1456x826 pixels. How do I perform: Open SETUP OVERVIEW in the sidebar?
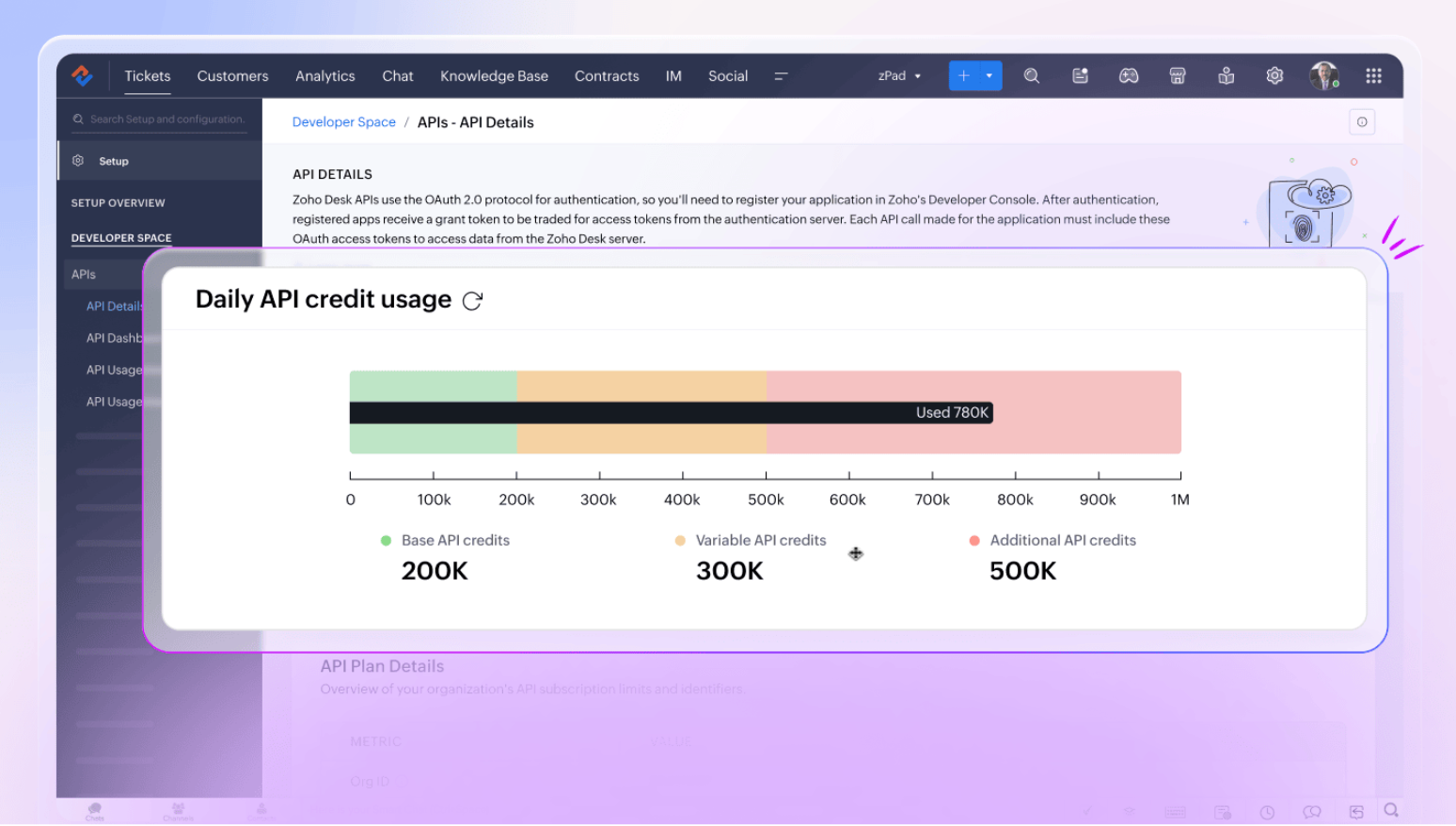click(x=119, y=203)
